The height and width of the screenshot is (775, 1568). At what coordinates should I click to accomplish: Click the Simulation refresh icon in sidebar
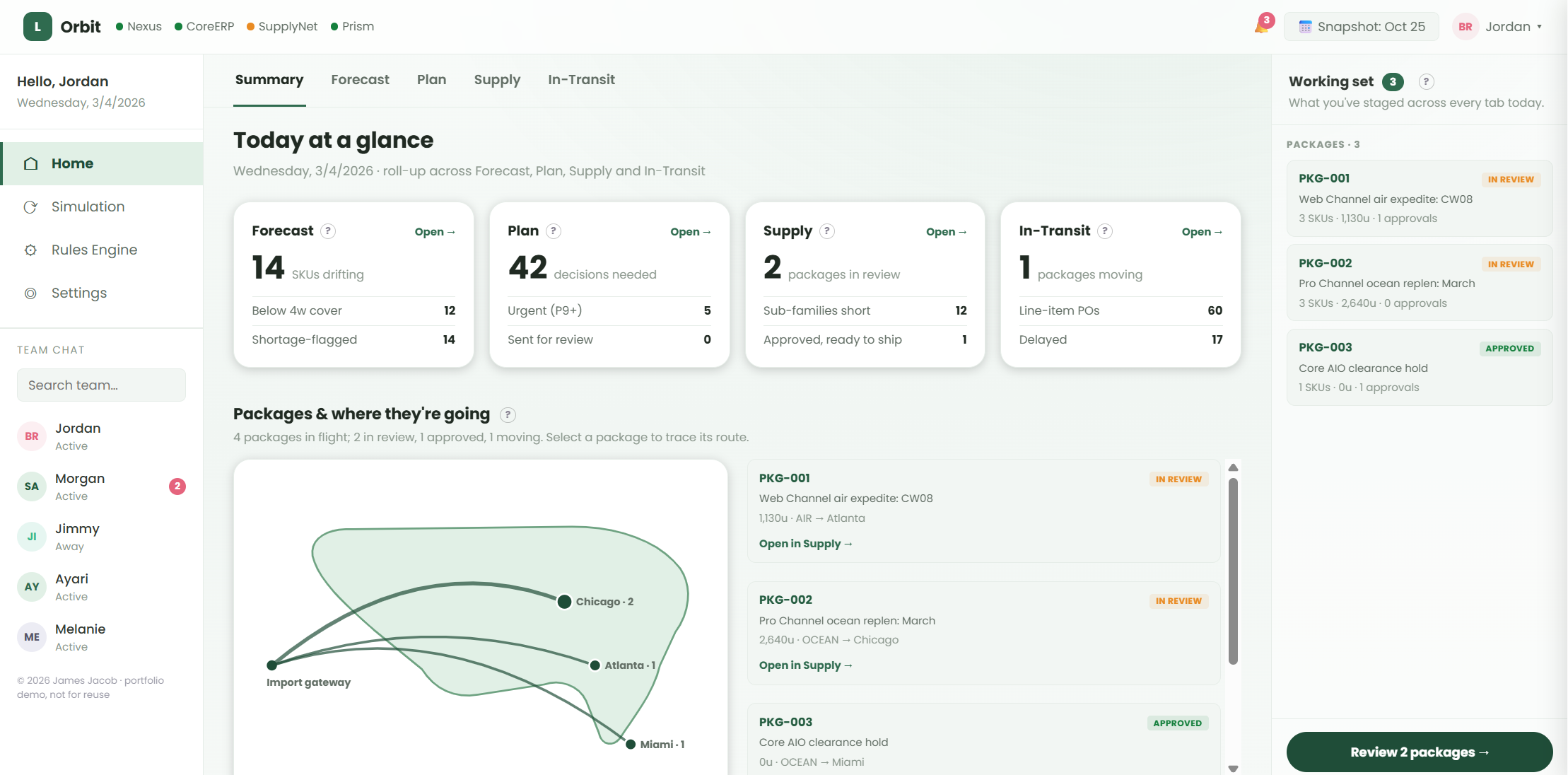pyautogui.click(x=30, y=207)
